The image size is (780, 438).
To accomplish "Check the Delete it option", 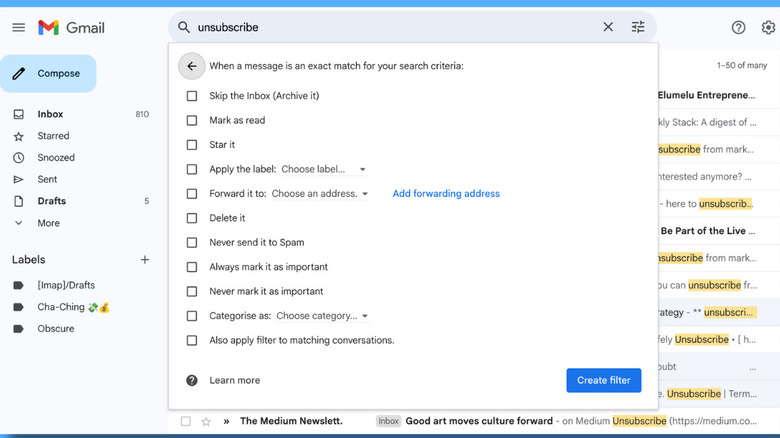I will [x=192, y=218].
